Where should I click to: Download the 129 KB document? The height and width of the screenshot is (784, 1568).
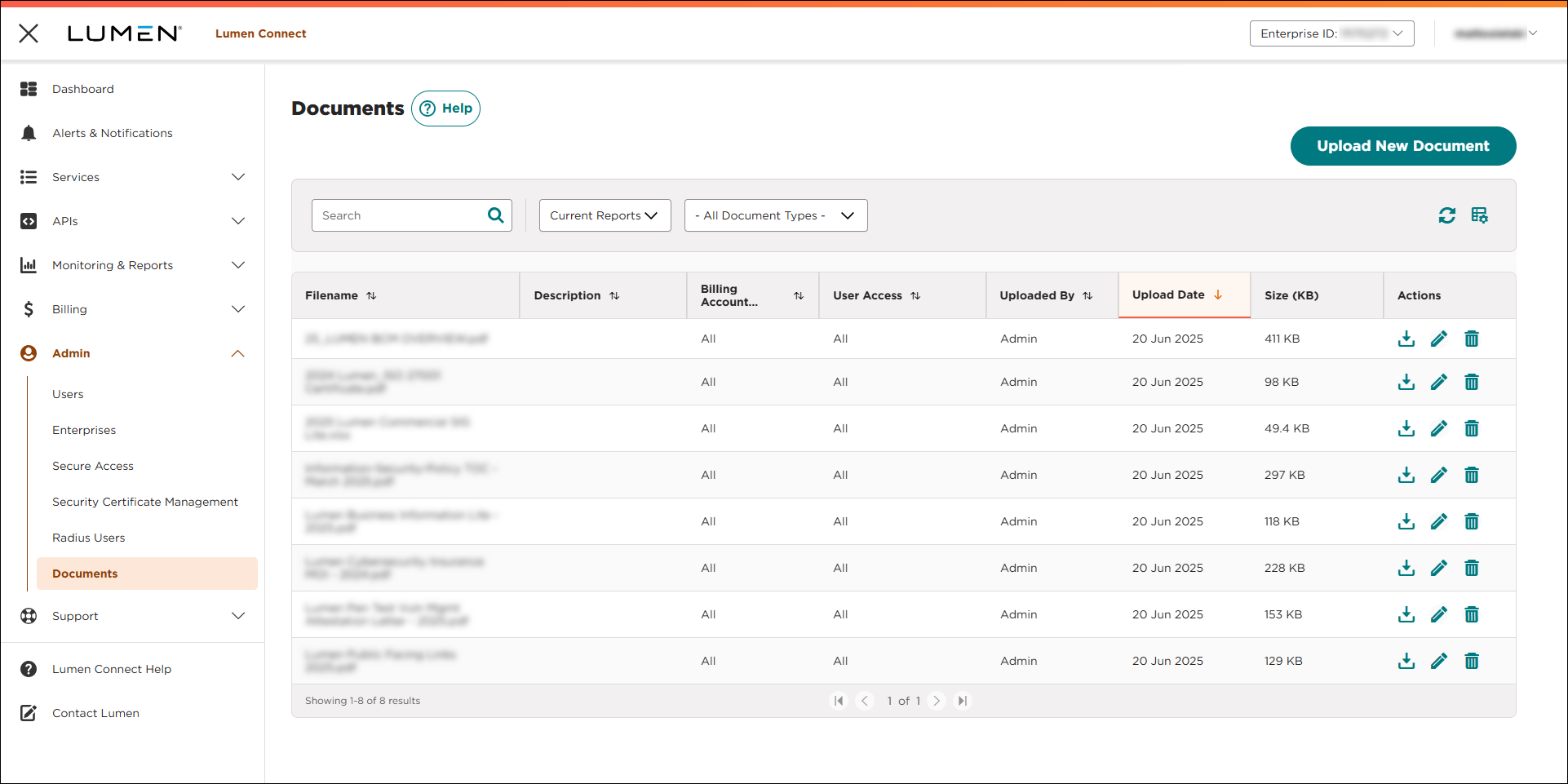click(x=1406, y=661)
